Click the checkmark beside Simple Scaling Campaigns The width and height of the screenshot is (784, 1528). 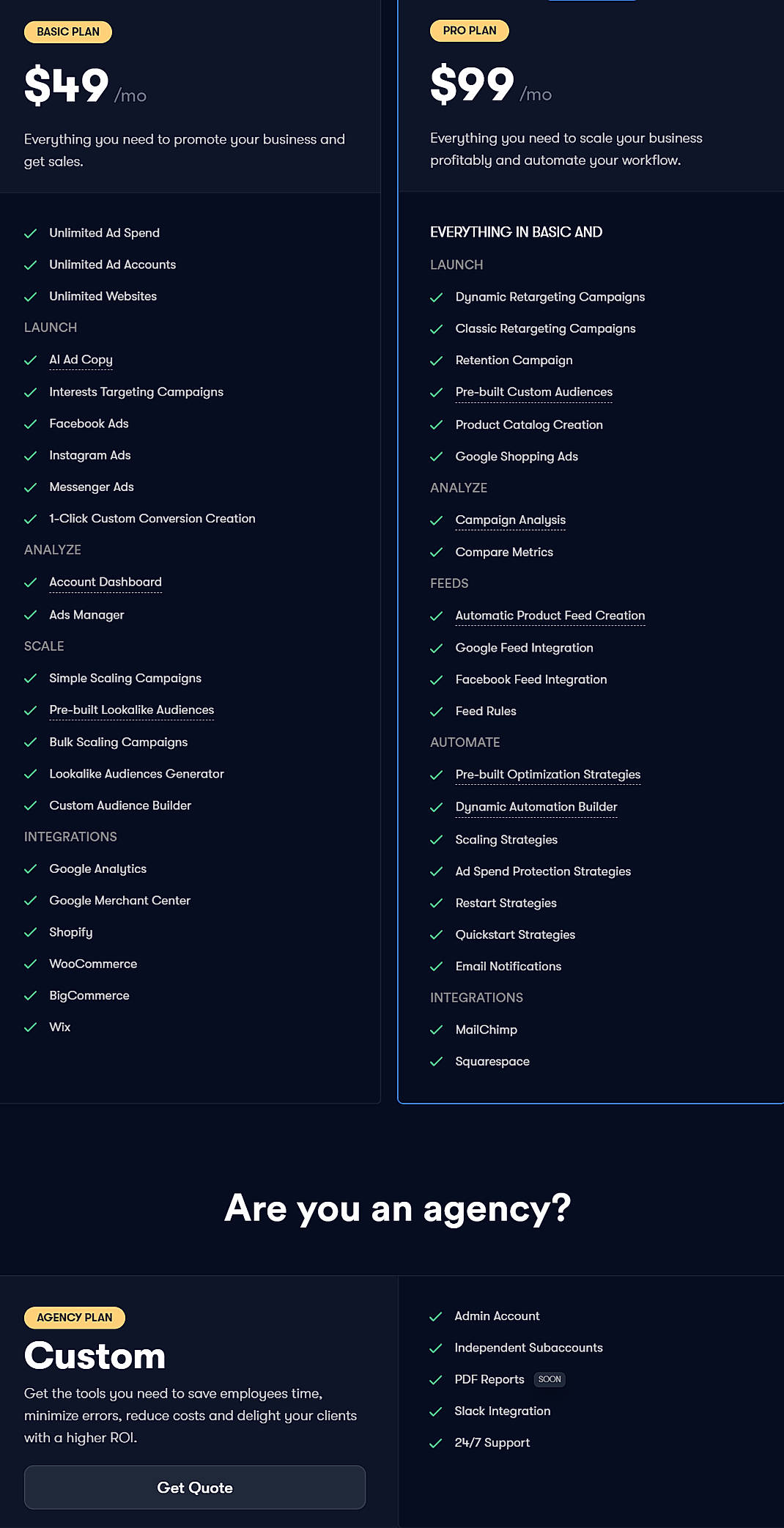(x=31, y=678)
